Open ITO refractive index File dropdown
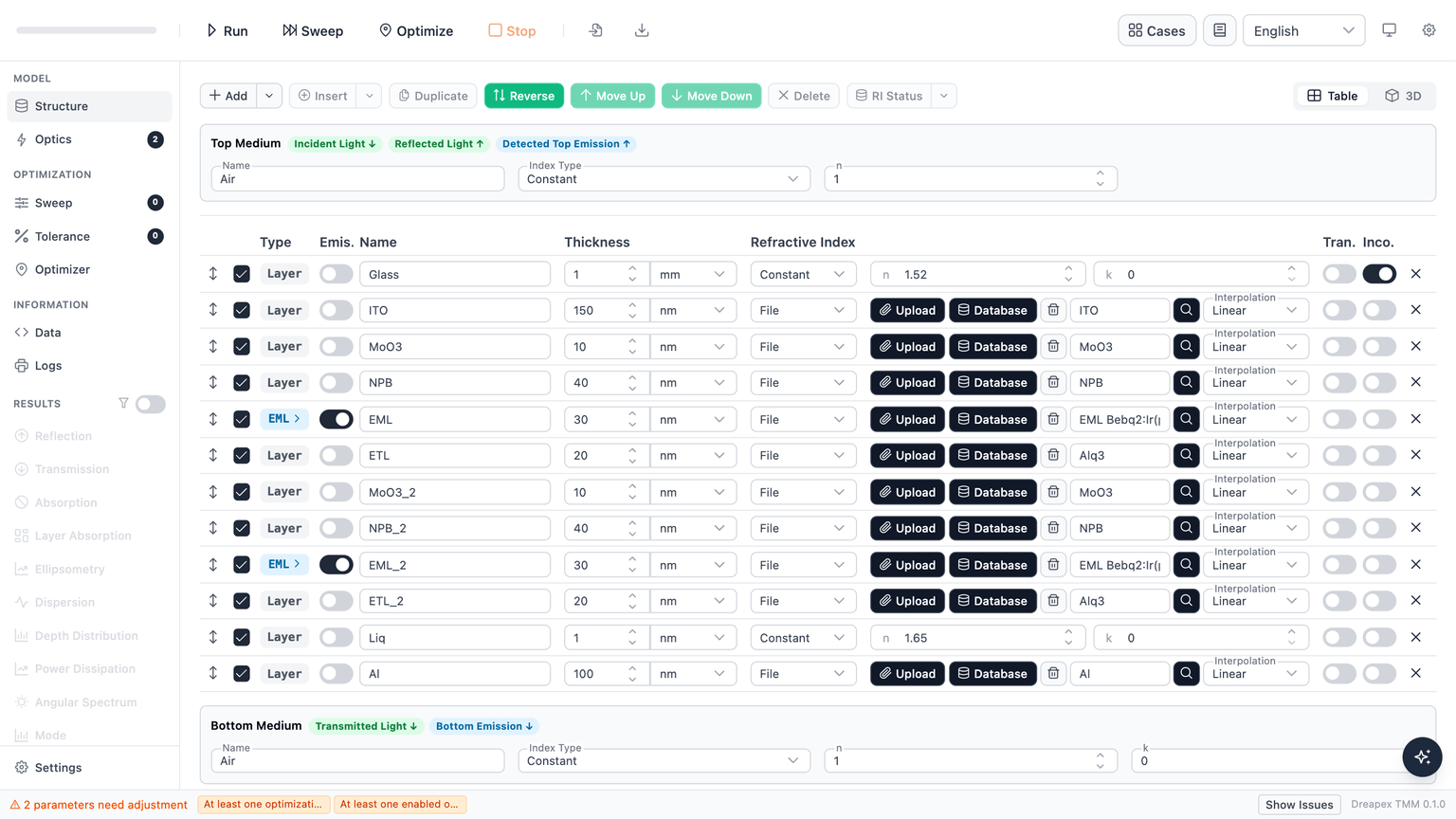 pyautogui.click(x=803, y=310)
